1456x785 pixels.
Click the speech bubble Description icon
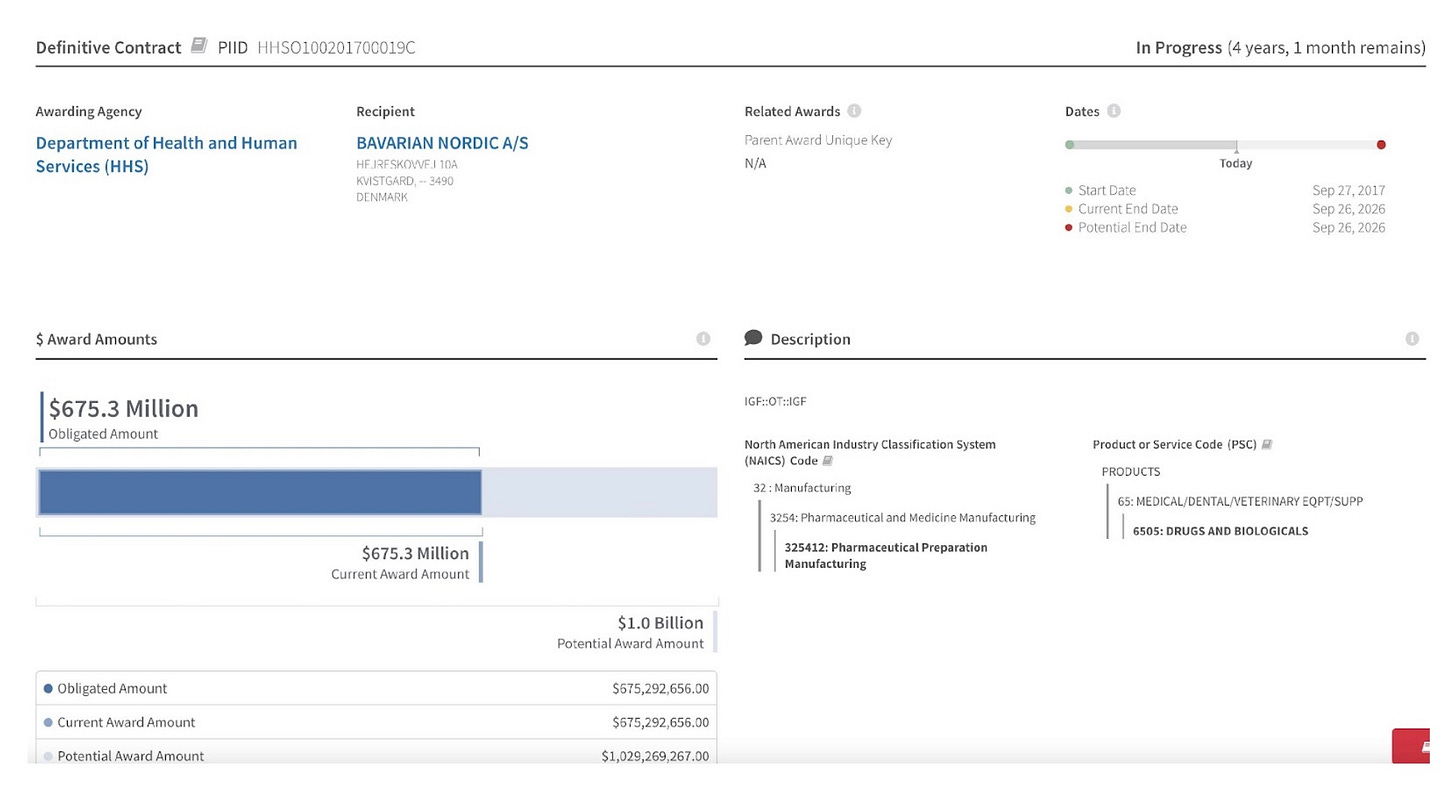pos(753,338)
